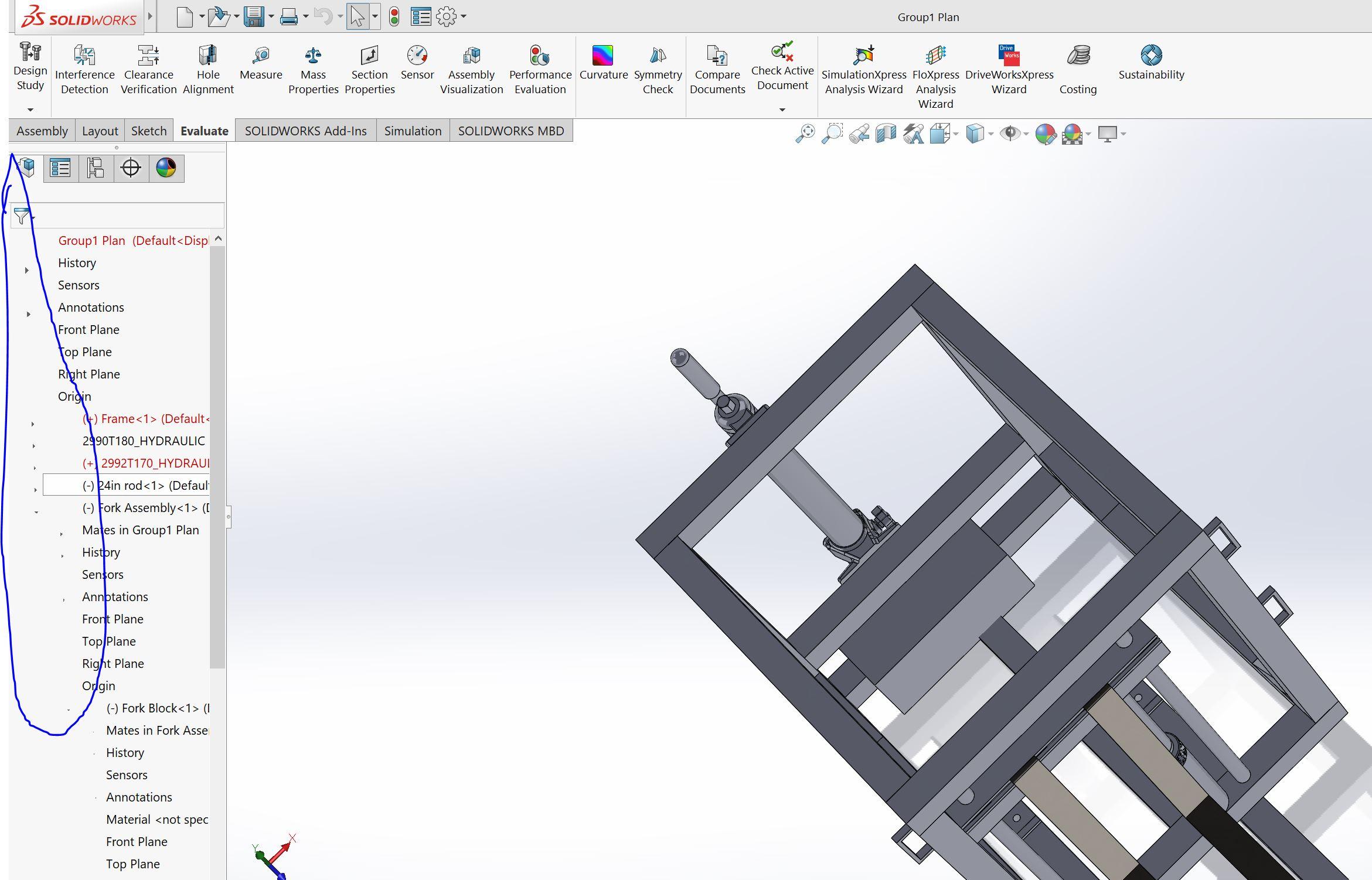This screenshot has height=880, width=1372.
Task: Open the Interference Detection tool
Action: (x=84, y=66)
